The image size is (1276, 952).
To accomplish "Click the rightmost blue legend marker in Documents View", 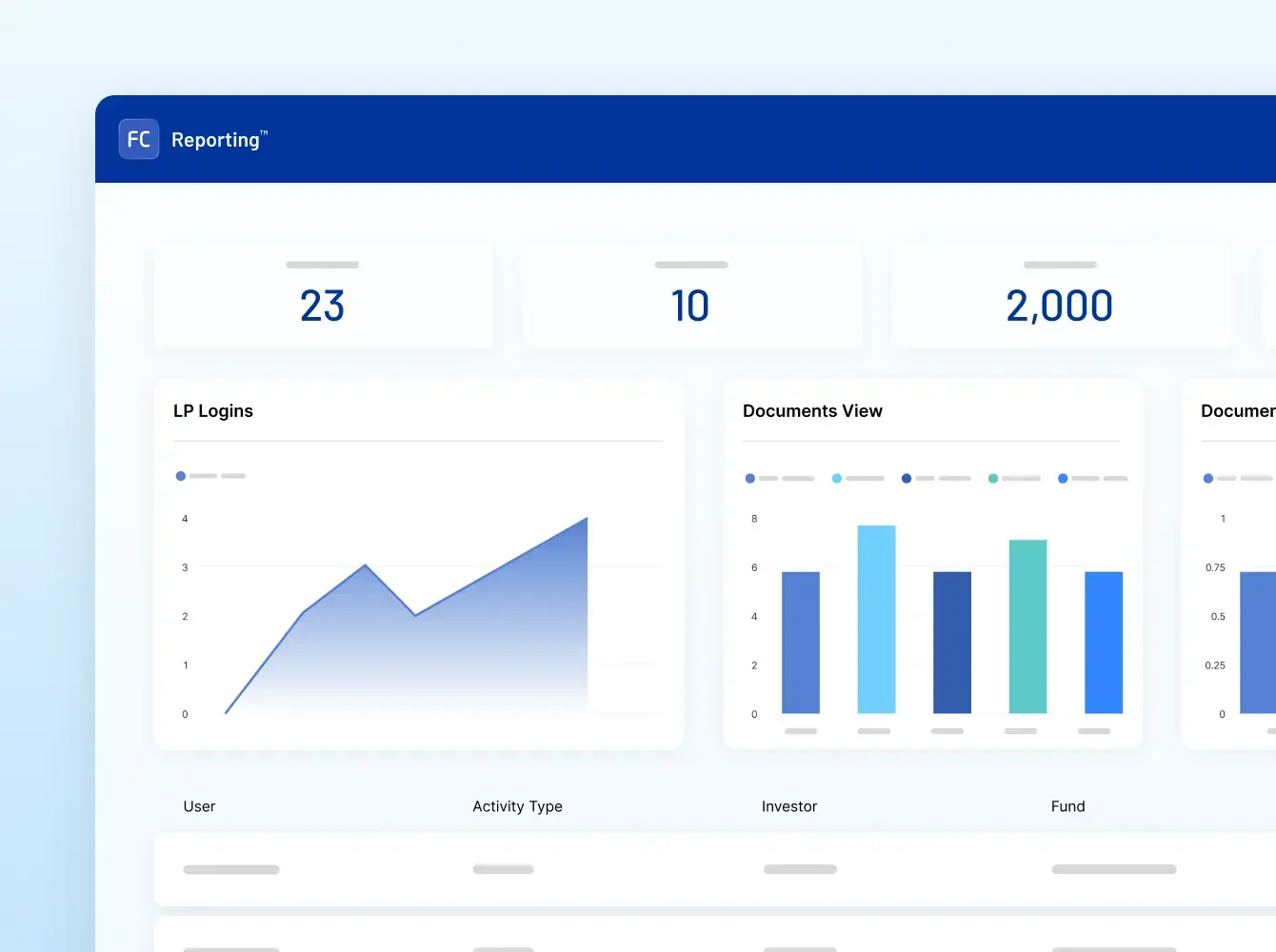I will pyautogui.click(x=1063, y=479).
